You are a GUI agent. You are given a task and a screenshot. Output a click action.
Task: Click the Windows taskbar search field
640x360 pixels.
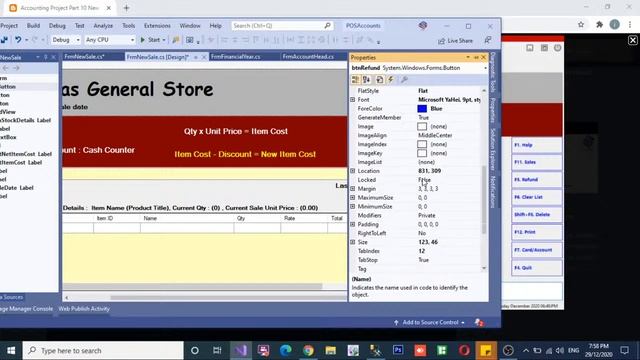tap(103, 350)
